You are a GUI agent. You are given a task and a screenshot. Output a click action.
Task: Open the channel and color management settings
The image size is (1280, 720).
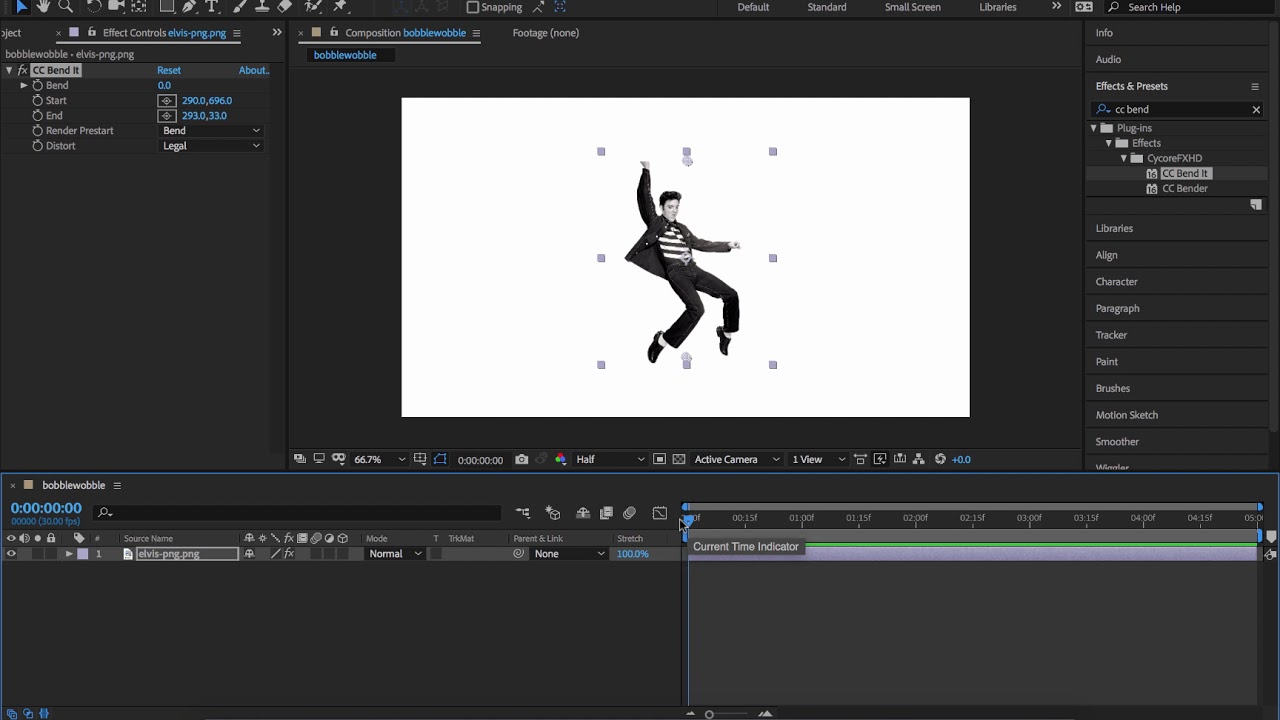[x=560, y=460]
